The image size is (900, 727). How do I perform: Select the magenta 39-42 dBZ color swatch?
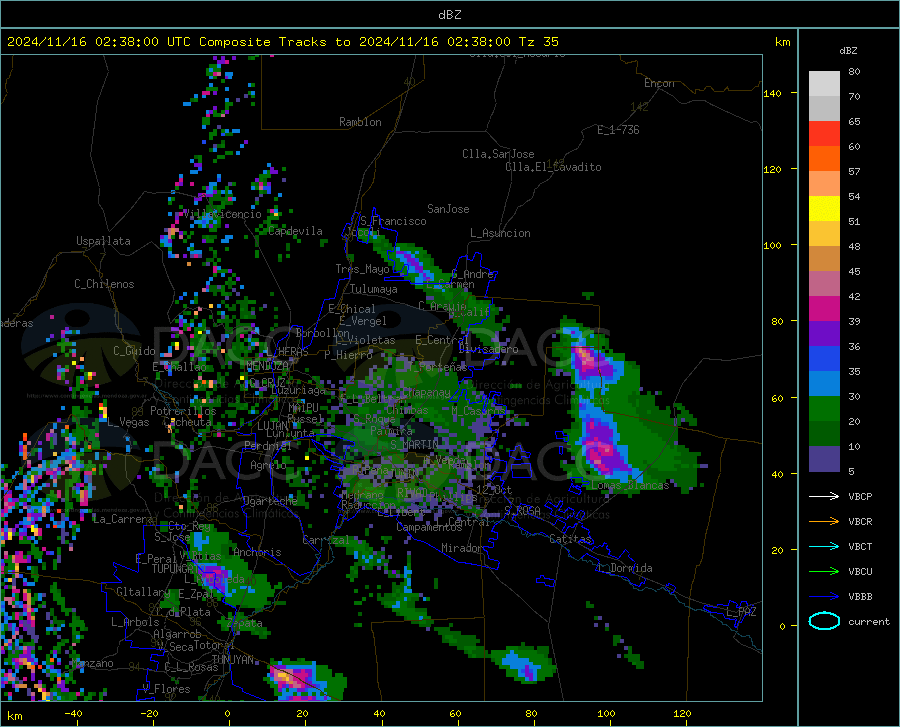[824, 309]
